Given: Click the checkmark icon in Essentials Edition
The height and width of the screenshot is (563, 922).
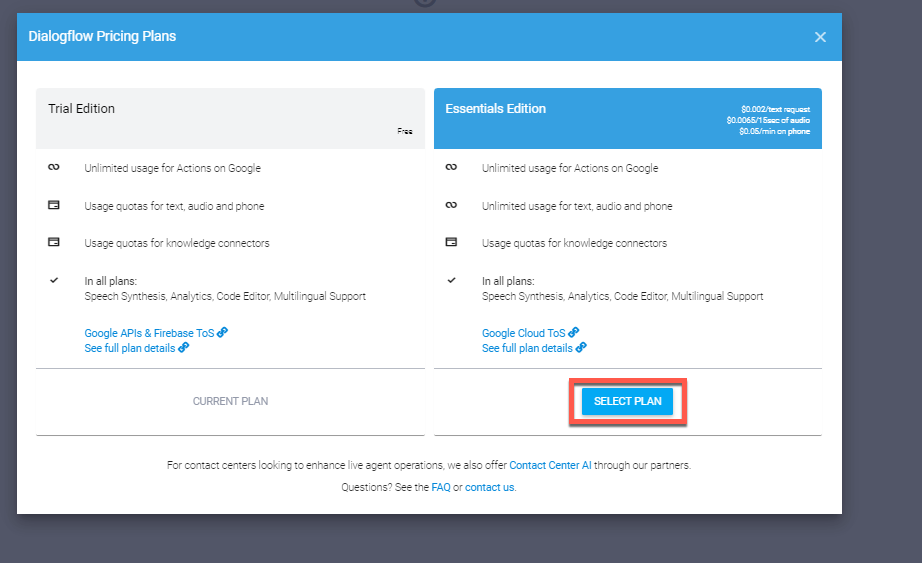Looking at the screenshot, I should click(451, 281).
